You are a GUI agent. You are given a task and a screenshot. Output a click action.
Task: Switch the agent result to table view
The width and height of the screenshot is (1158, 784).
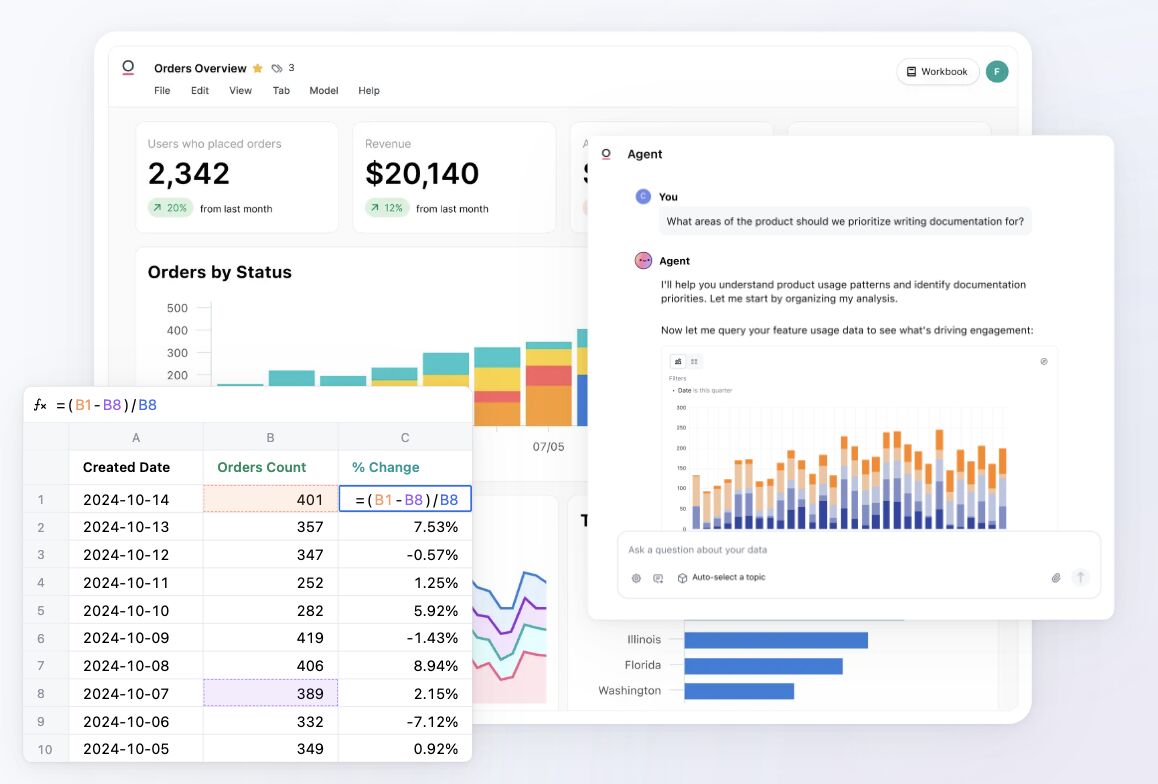(694, 362)
